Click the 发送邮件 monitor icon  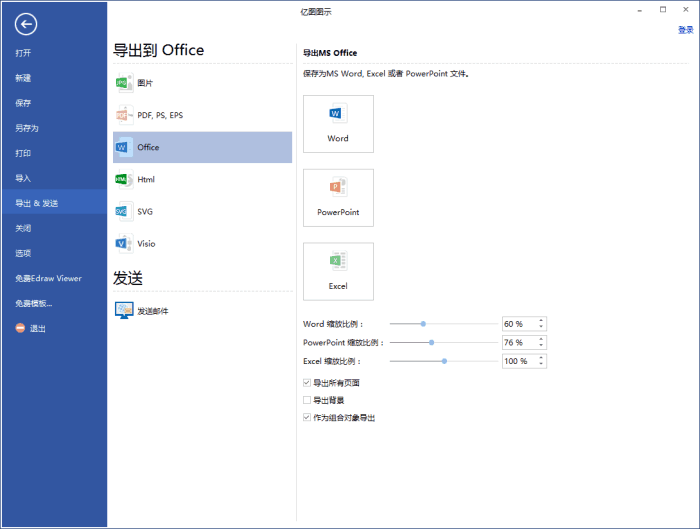pyautogui.click(x=124, y=310)
